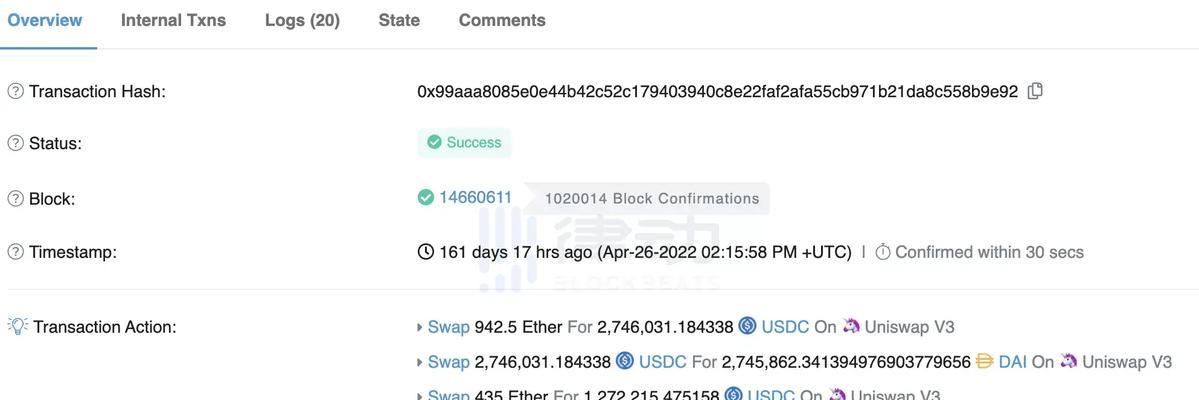The height and width of the screenshot is (400, 1199).
Task: Open the State tab
Action: [x=399, y=21]
